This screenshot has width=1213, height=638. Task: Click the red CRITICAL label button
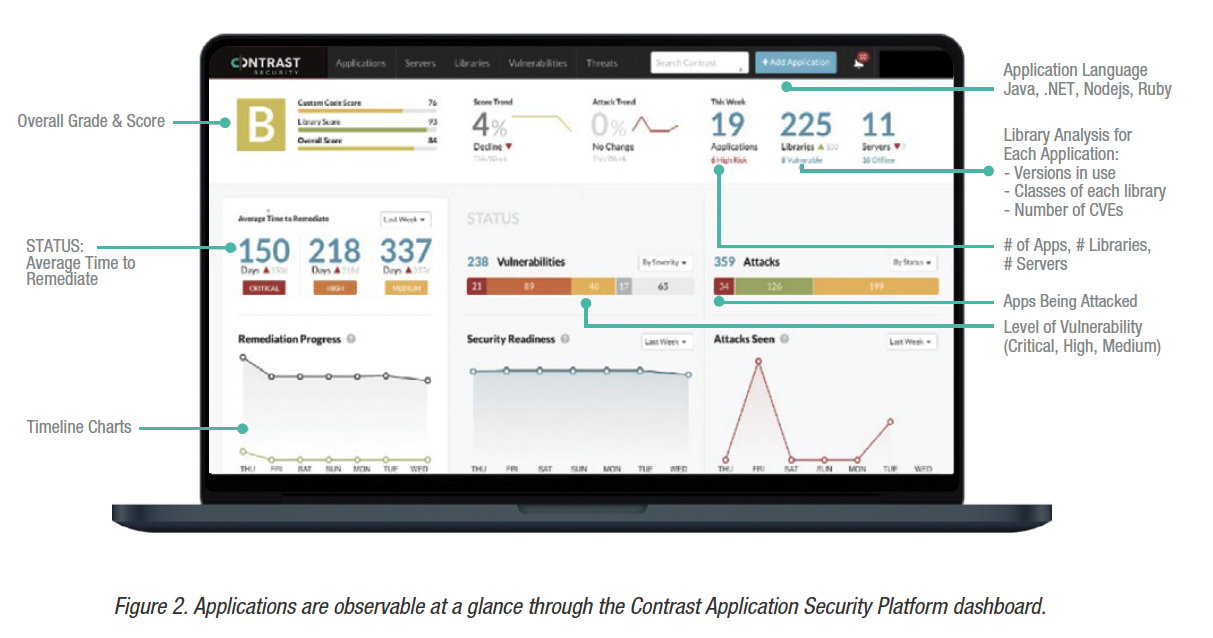(x=262, y=288)
